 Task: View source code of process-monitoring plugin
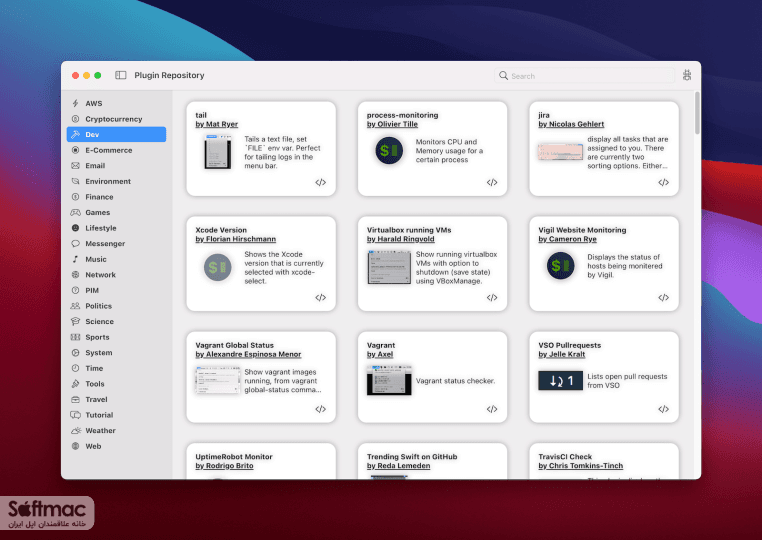(492, 182)
